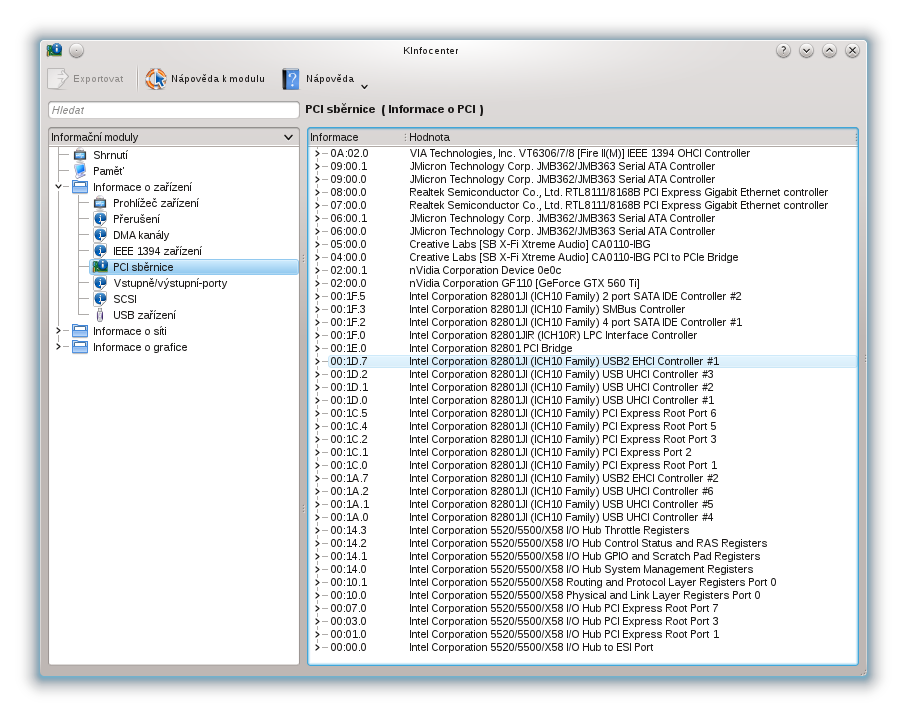Open Nápověda k modulu help icon
907x716 pixels.
click(x=156, y=79)
